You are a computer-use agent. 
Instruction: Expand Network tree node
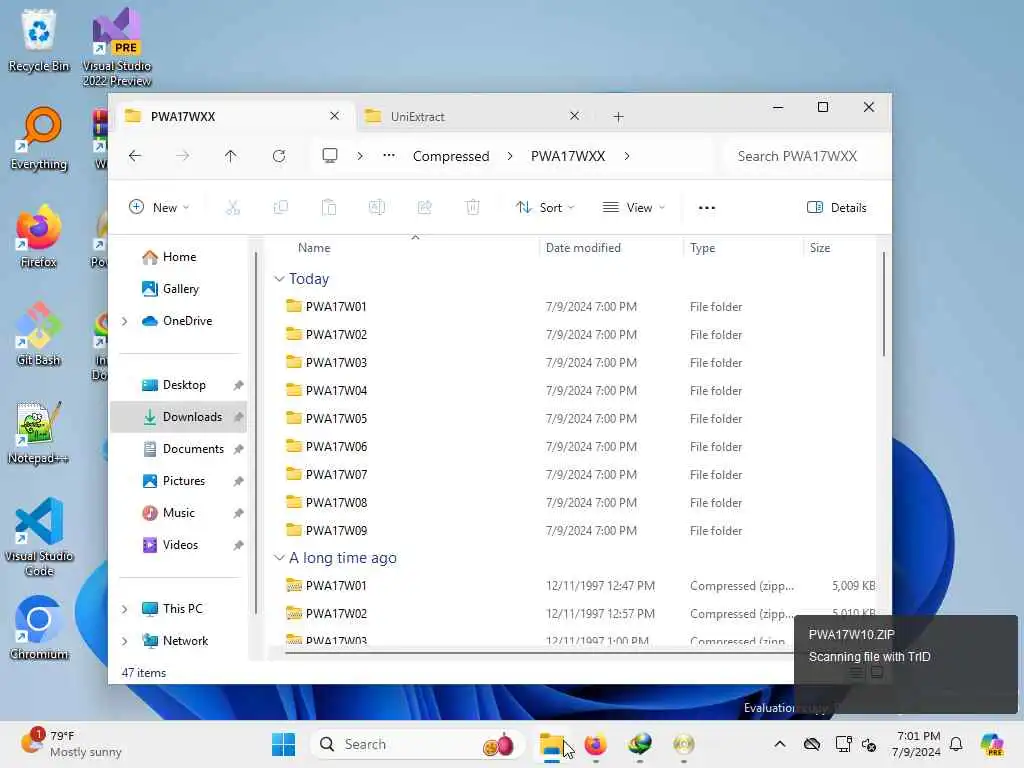click(x=125, y=641)
